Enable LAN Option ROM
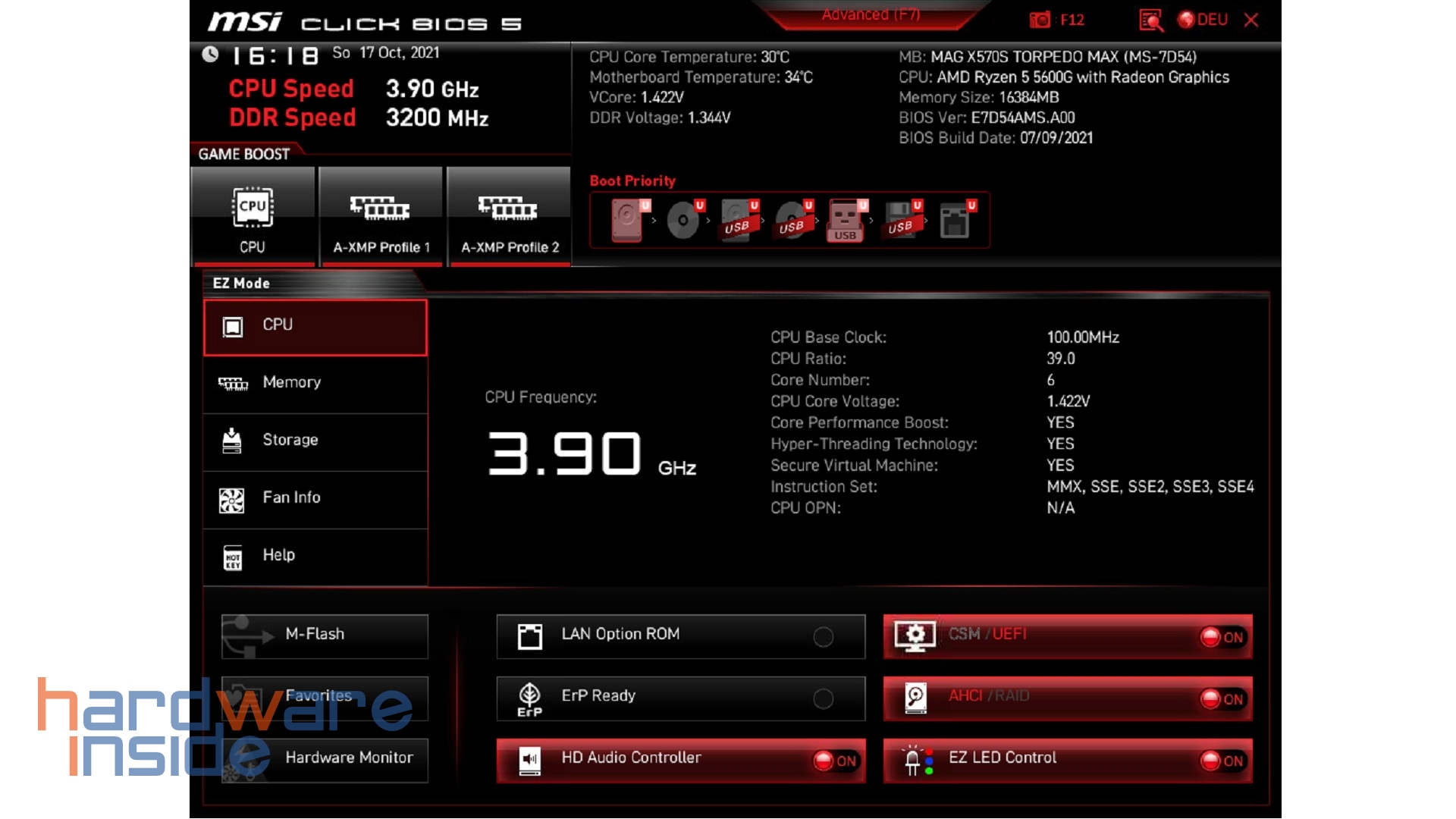 823,636
